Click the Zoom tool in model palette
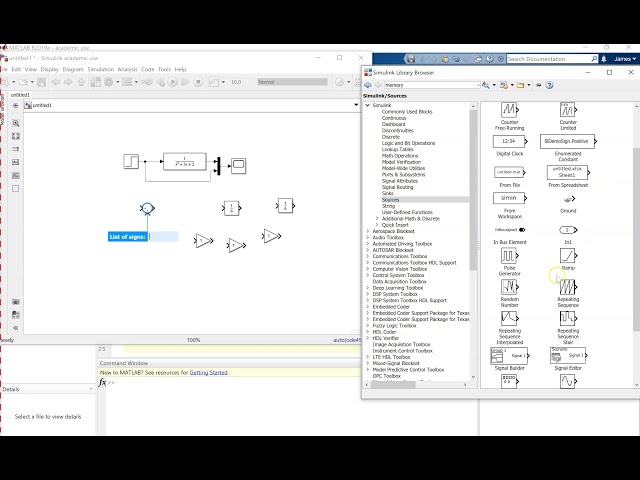The width and height of the screenshot is (640, 480). (x=16, y=123)
